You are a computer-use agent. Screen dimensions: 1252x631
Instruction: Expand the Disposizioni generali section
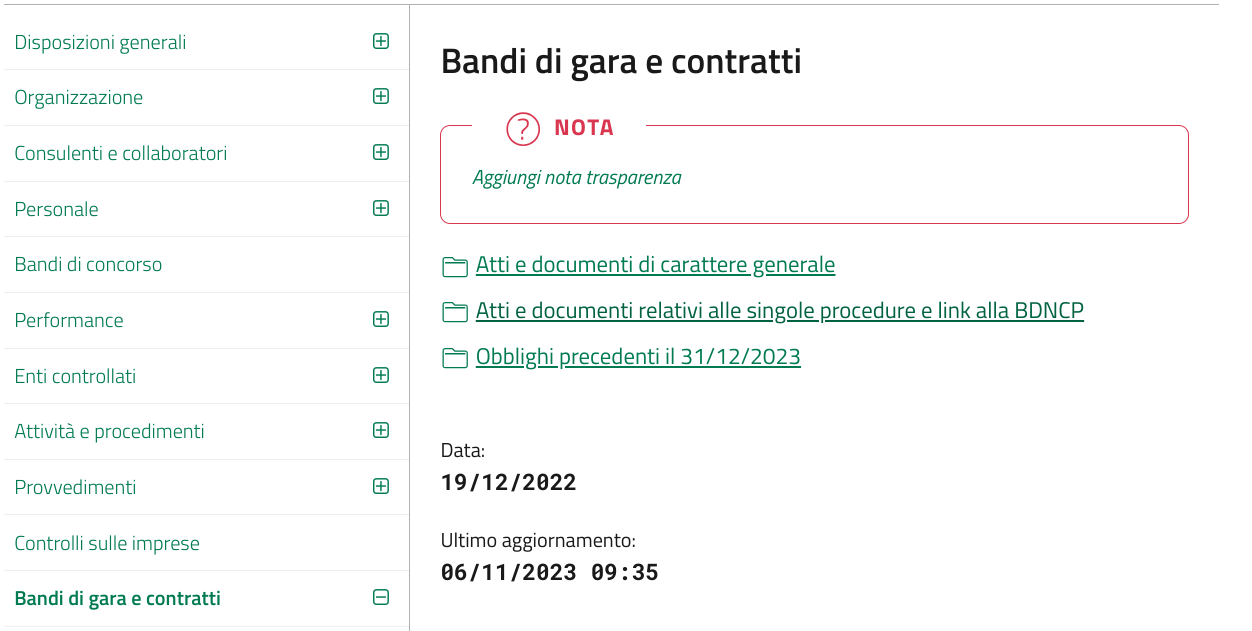380,42
